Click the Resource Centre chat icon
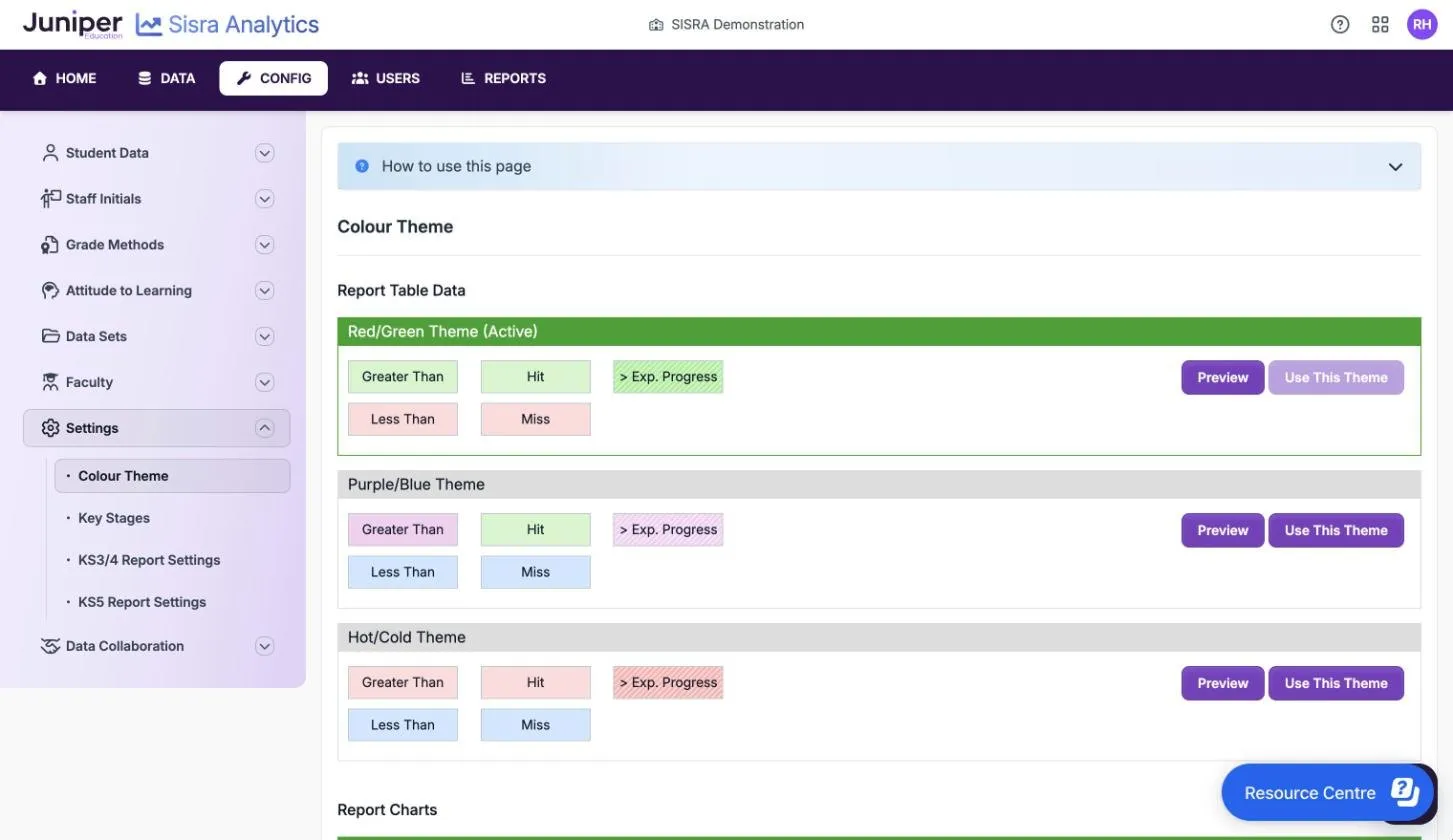Screen dimensions: 1453x840 click(1405, 792)
